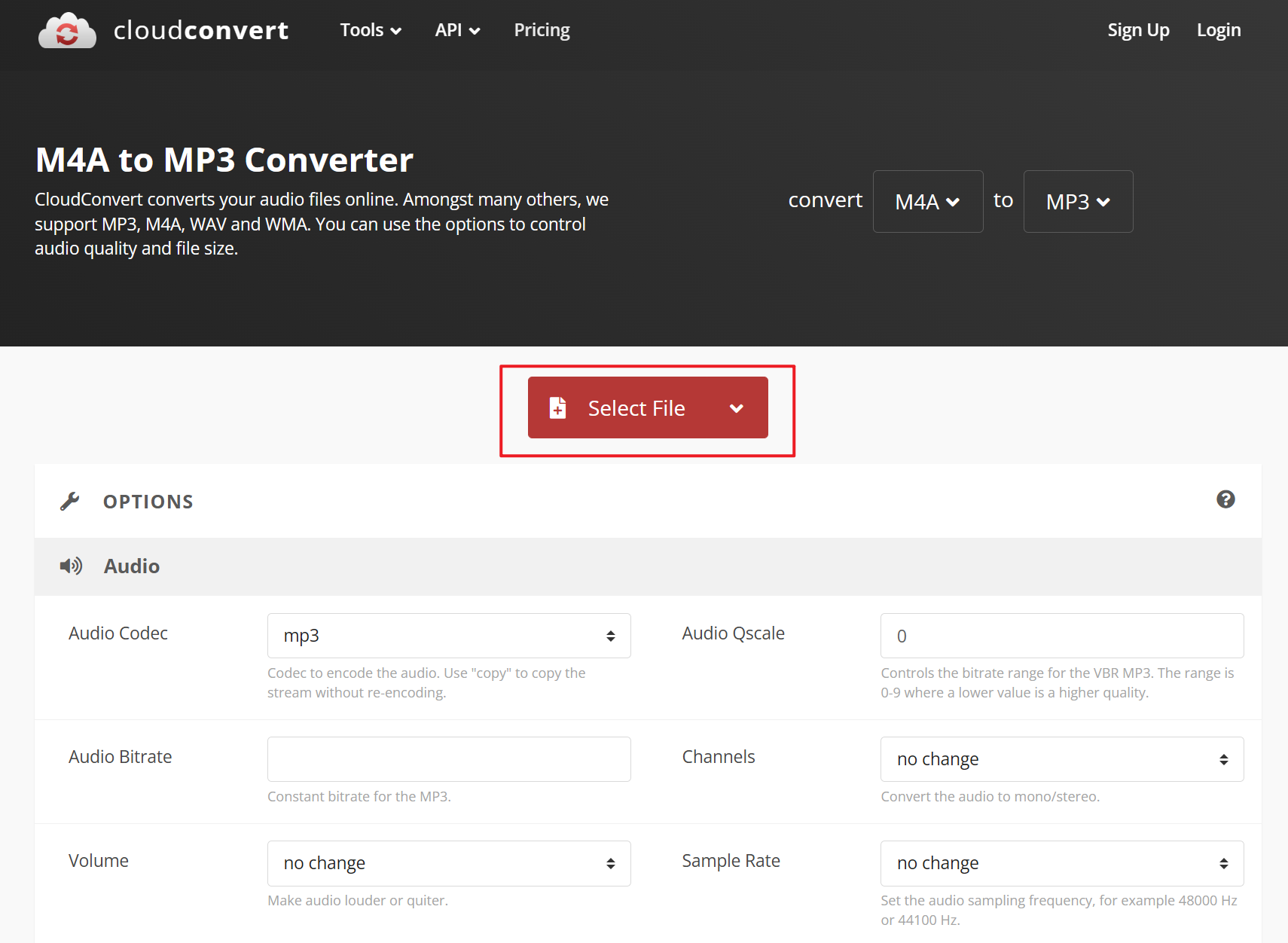Viewport: 1288px width, 943px height.
Task: Open the Volume dropdown
Action: (449, 863)
